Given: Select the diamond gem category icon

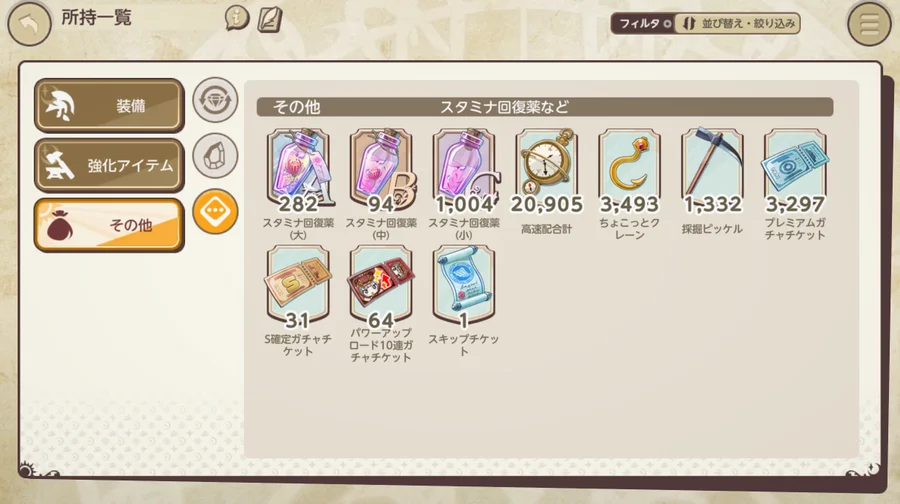Looking at the screenshot, I should tap(215, 100).
